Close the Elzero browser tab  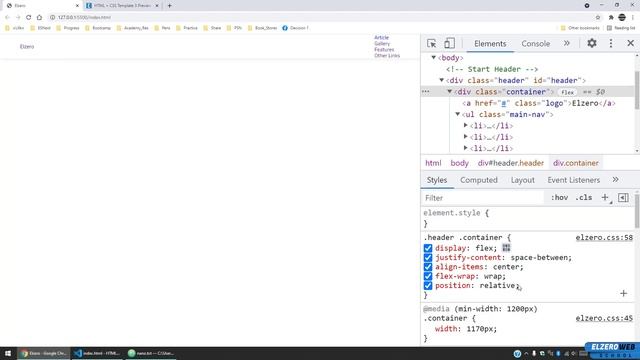[77, 6]
